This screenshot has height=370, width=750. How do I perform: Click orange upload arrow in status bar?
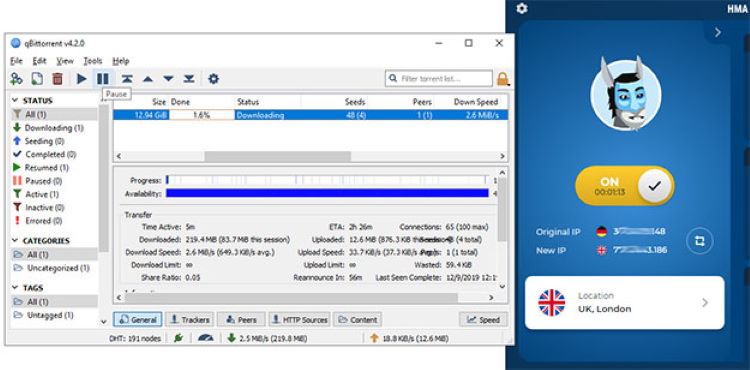(375, 338)
